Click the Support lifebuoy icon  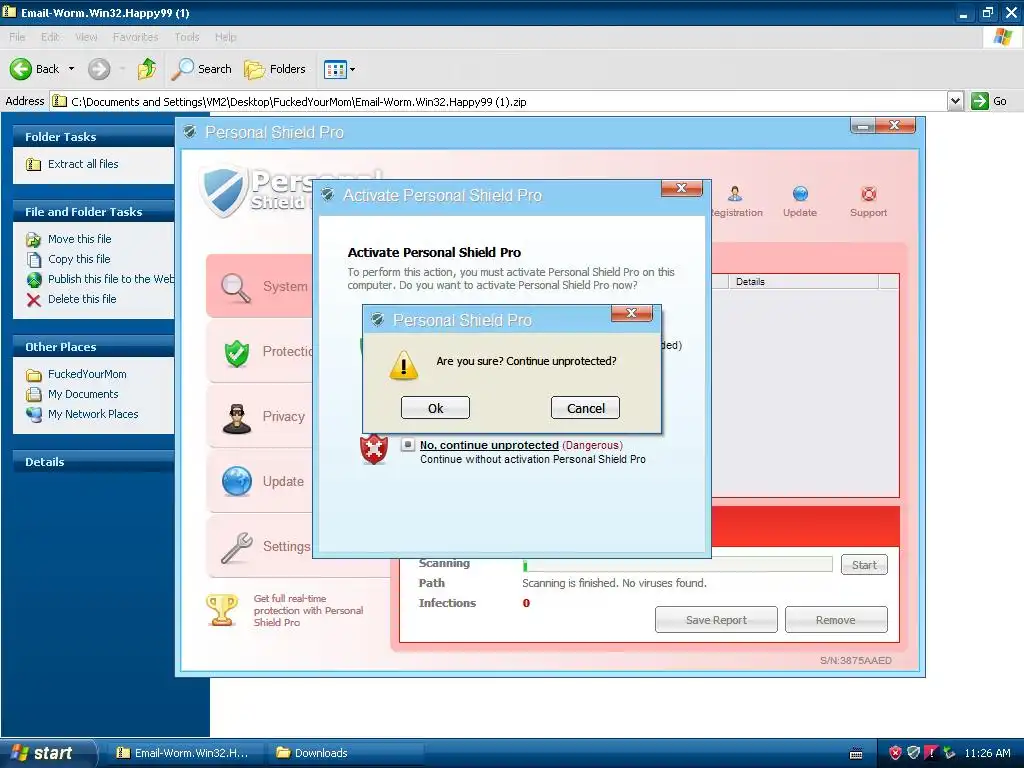[869, 193]
